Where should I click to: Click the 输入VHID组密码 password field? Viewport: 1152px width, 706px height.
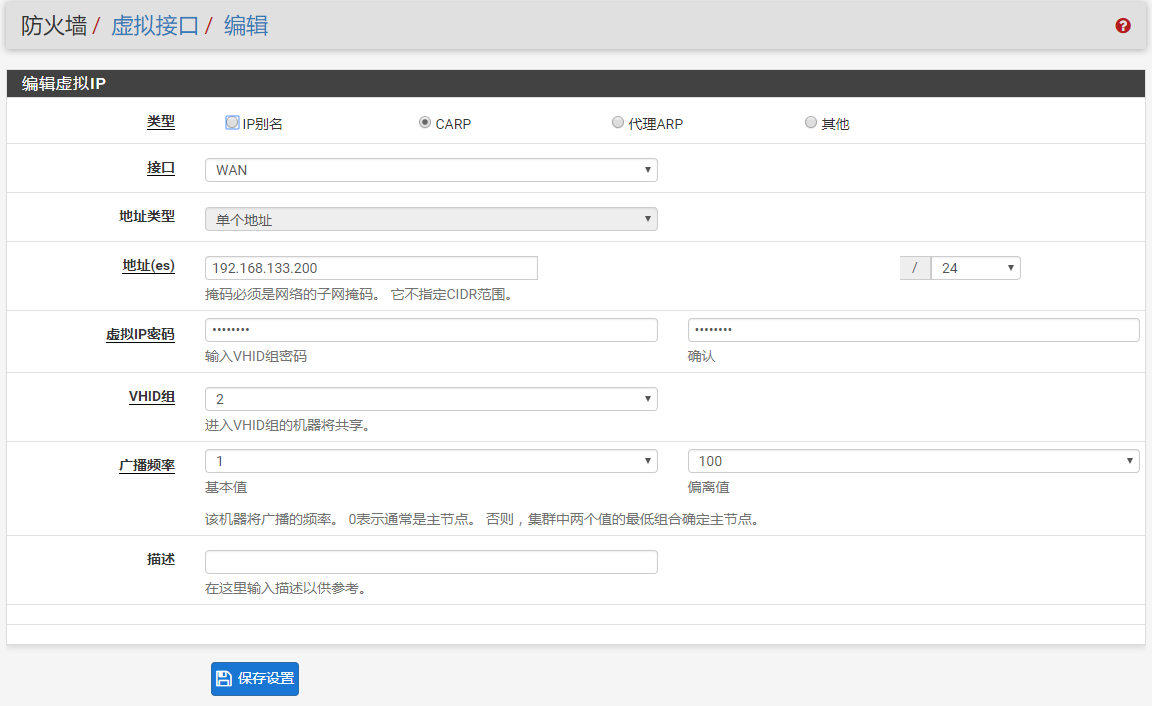click(431, 330)
